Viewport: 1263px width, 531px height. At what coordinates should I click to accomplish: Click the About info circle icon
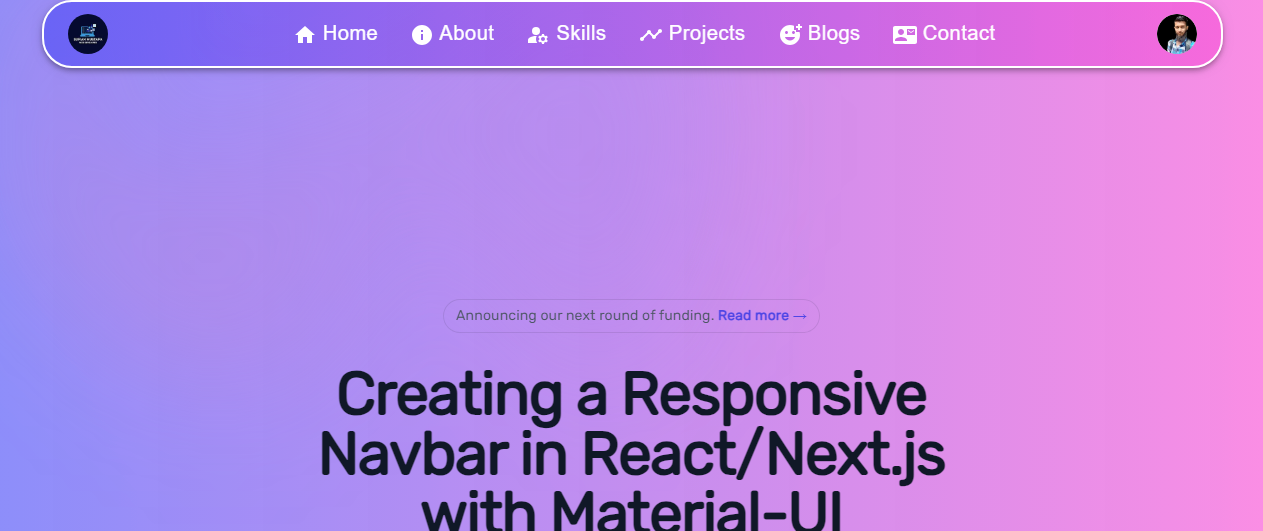point(422,35)
